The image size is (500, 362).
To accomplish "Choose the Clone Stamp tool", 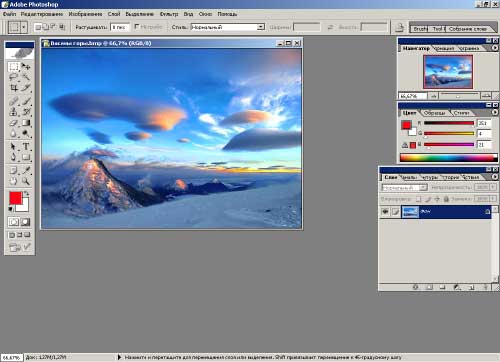I will [14, 112].
